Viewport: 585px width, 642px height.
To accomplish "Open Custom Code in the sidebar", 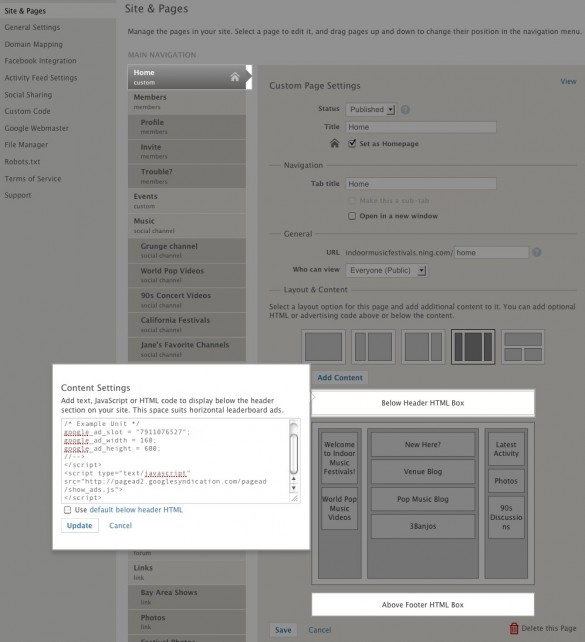I will (x=27, y=111).
